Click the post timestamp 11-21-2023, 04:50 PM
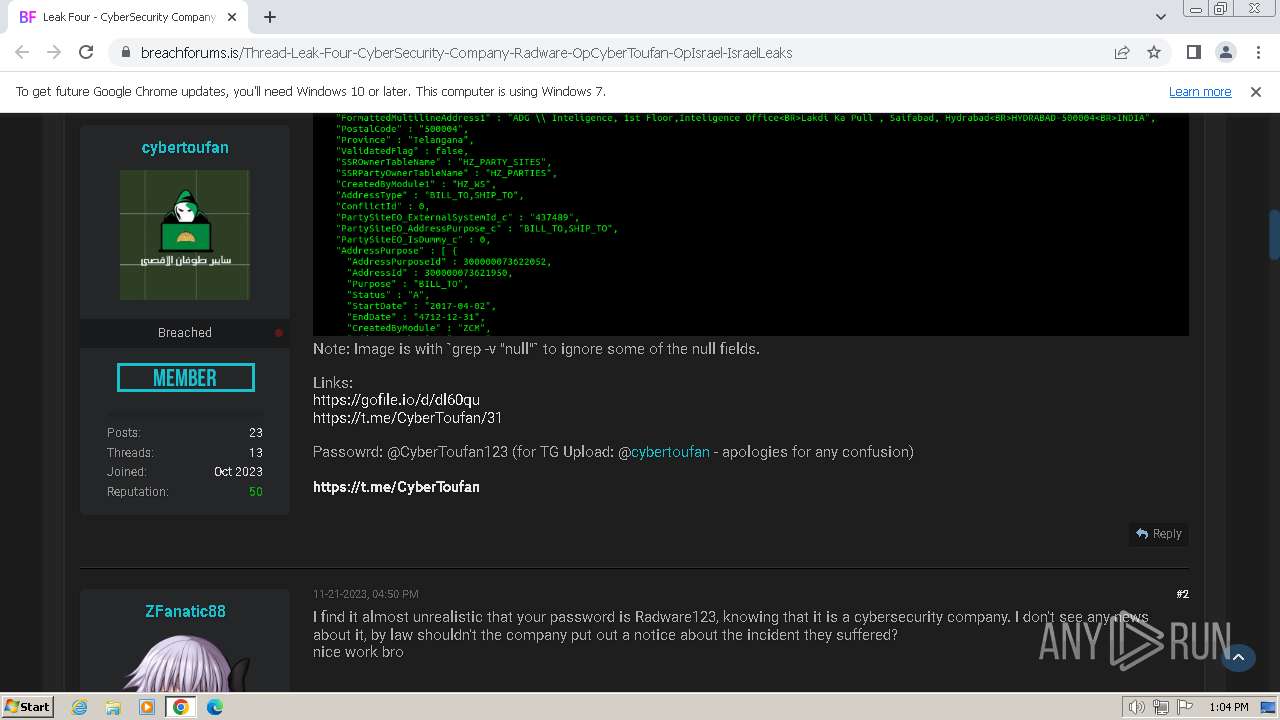The width and height of the screenshot is (1280, 720). pyautogui.click(x=366, y=594)
